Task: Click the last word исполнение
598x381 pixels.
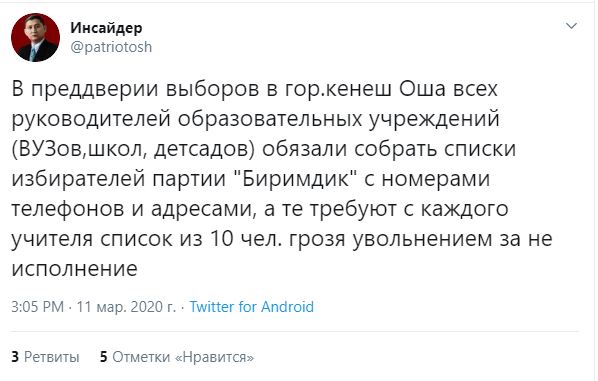Action: [74, 269]
